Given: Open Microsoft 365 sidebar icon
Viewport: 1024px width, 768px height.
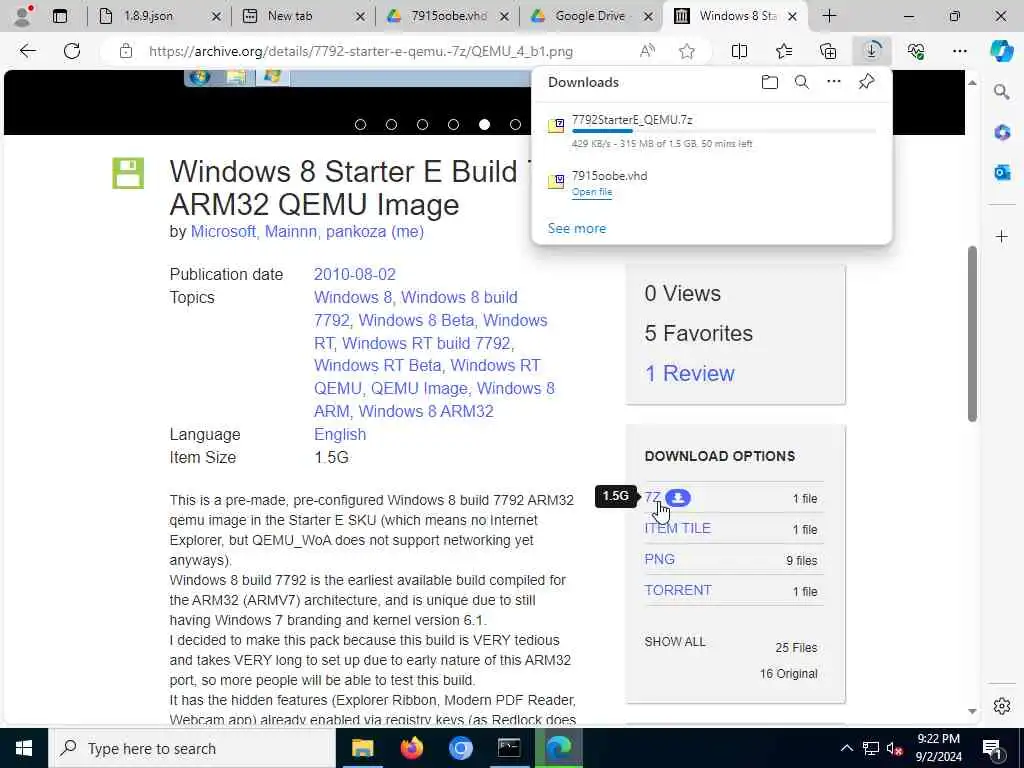Looking at the screenshot, I should pos(1002,133).
